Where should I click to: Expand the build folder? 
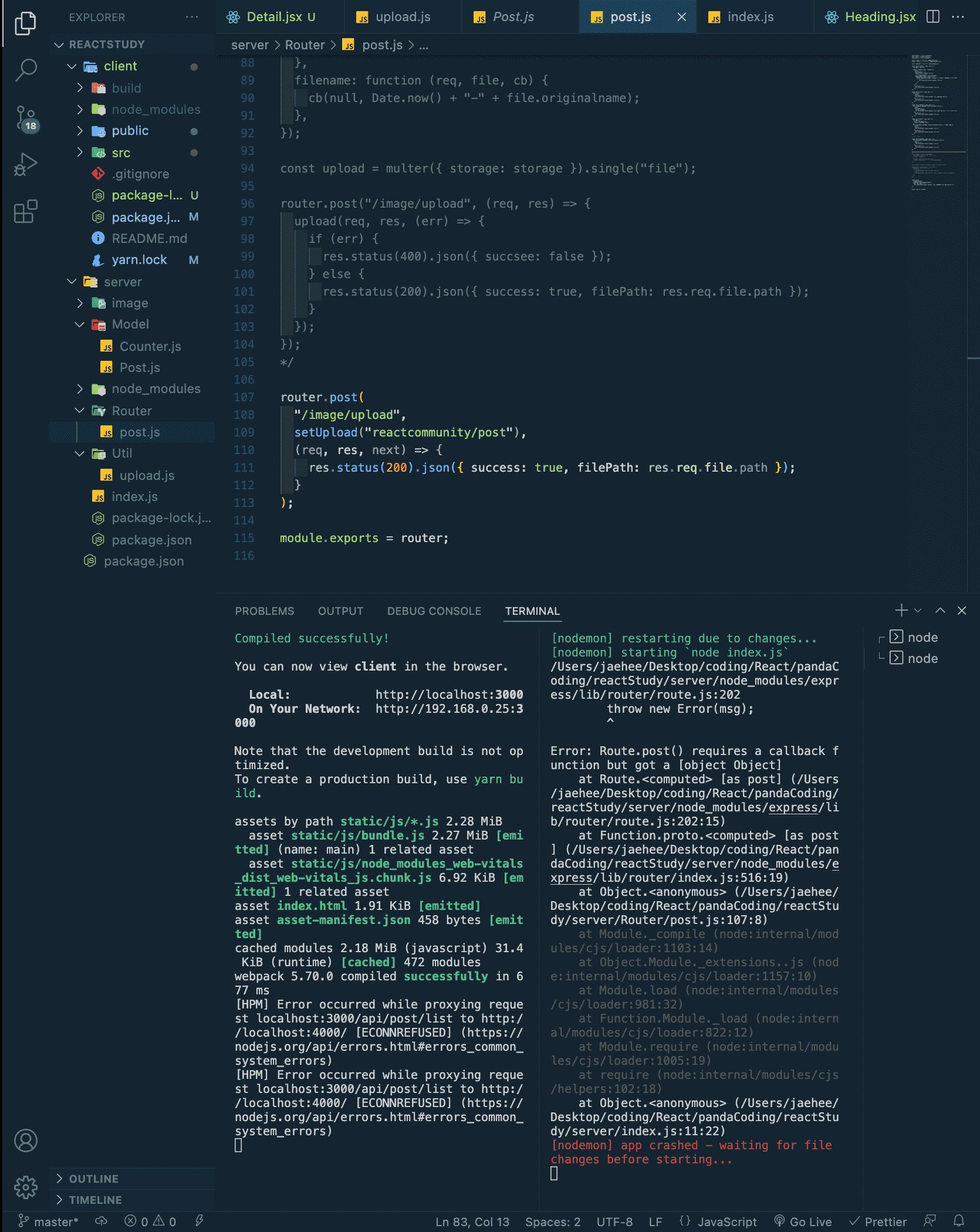click(132, 88)
